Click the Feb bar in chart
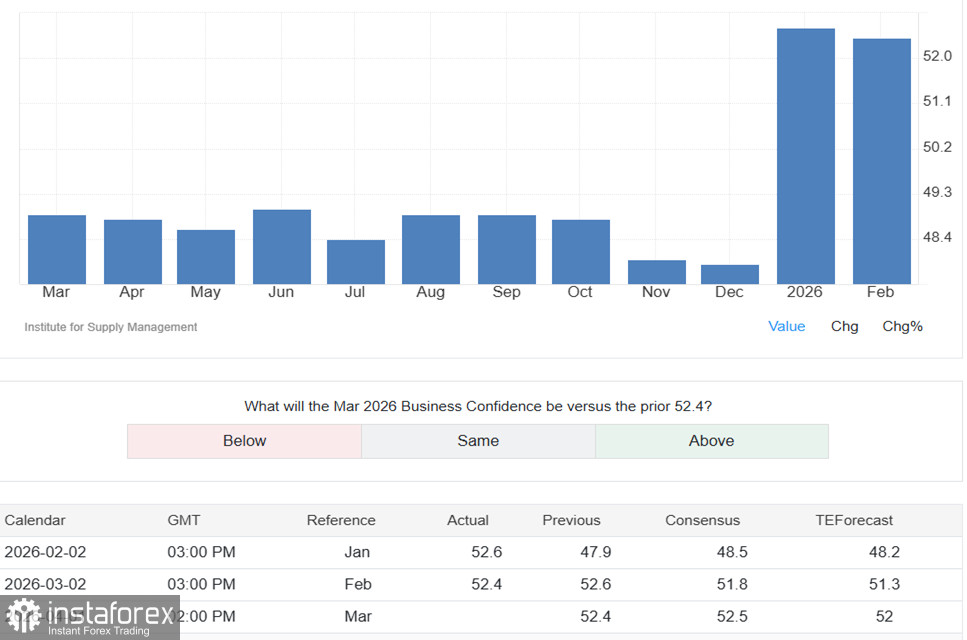The width and height of the screenshot is (967, 640). tap(881, 161)
